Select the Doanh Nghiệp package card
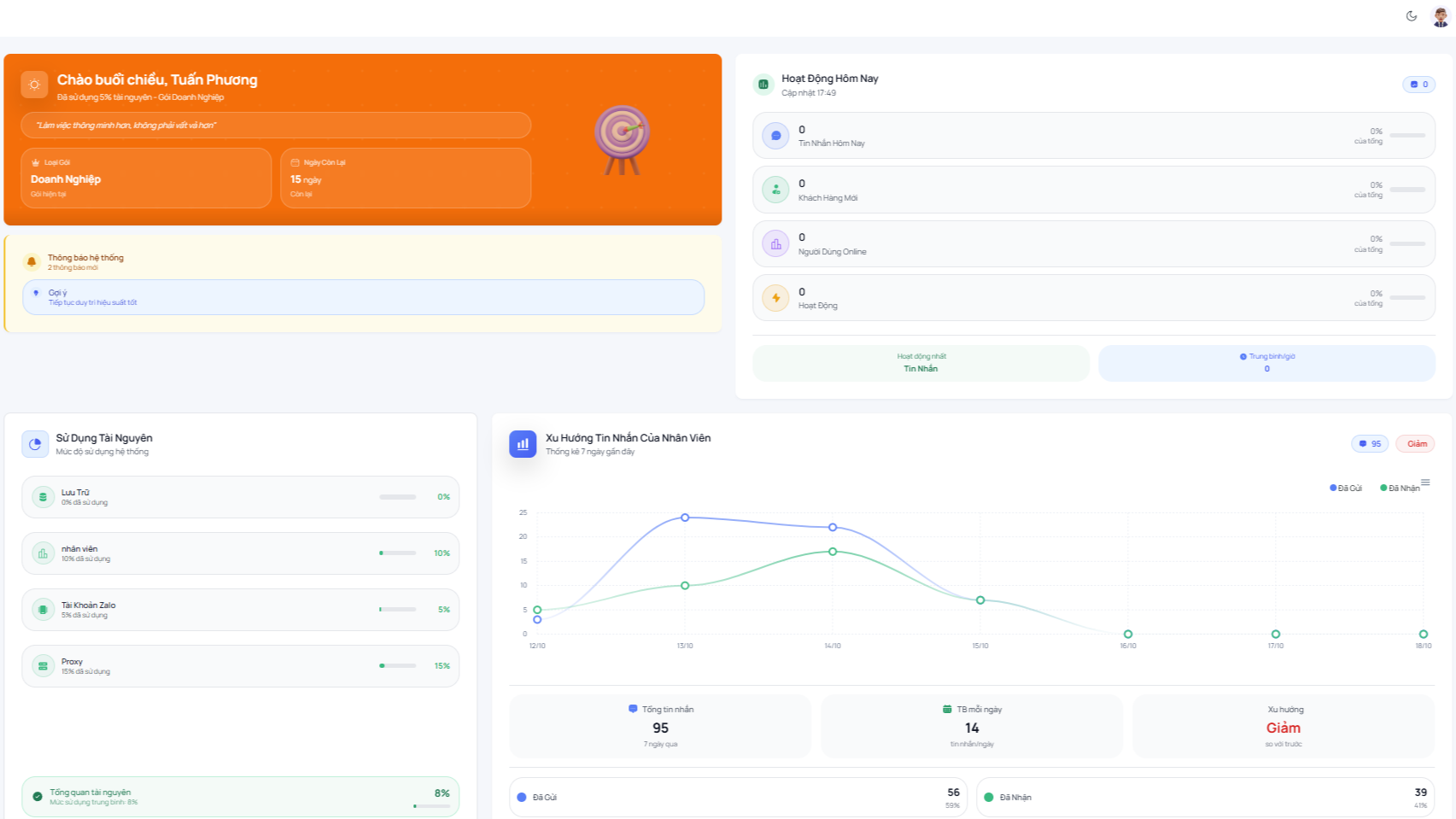The width and height of the screenshot is (1456, 819). click(x=146, y=178)
